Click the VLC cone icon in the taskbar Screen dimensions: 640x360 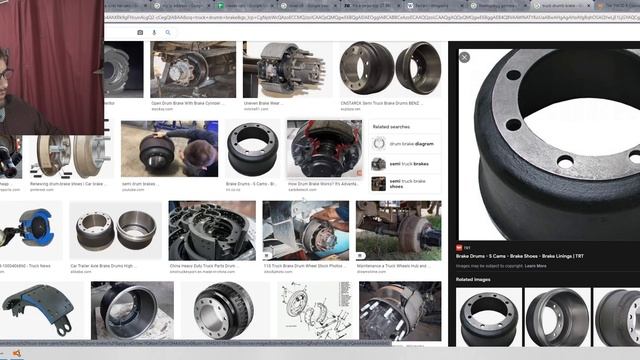(17, 353)
